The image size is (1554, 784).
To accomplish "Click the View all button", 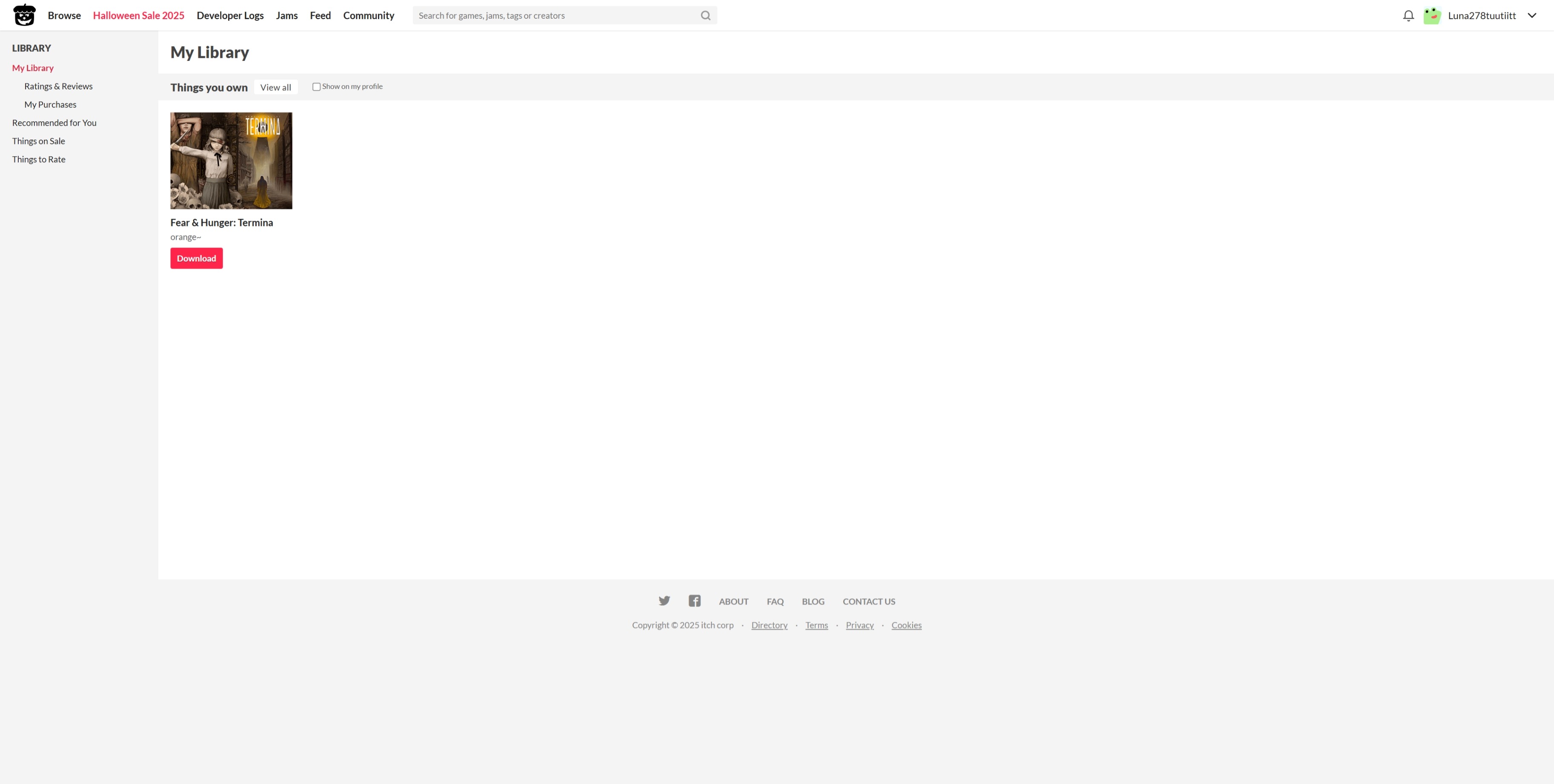I will tap(275, 87).
